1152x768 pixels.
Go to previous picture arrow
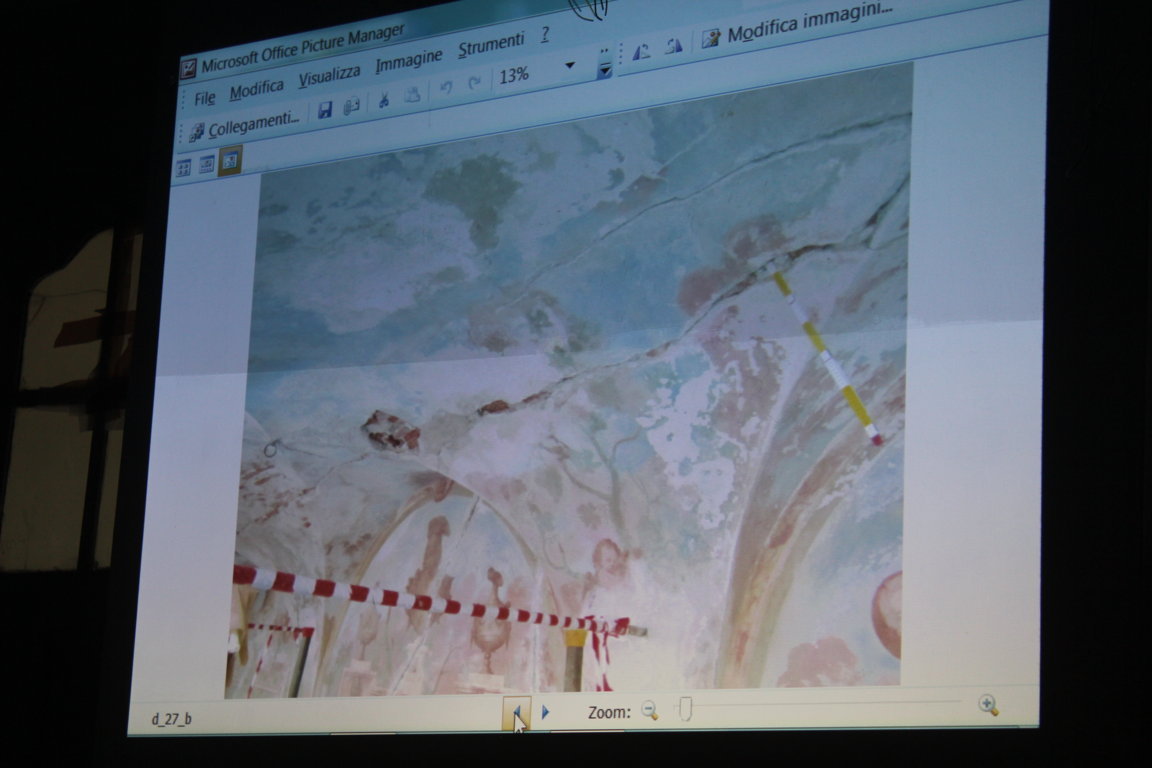(x=516, y=712)
